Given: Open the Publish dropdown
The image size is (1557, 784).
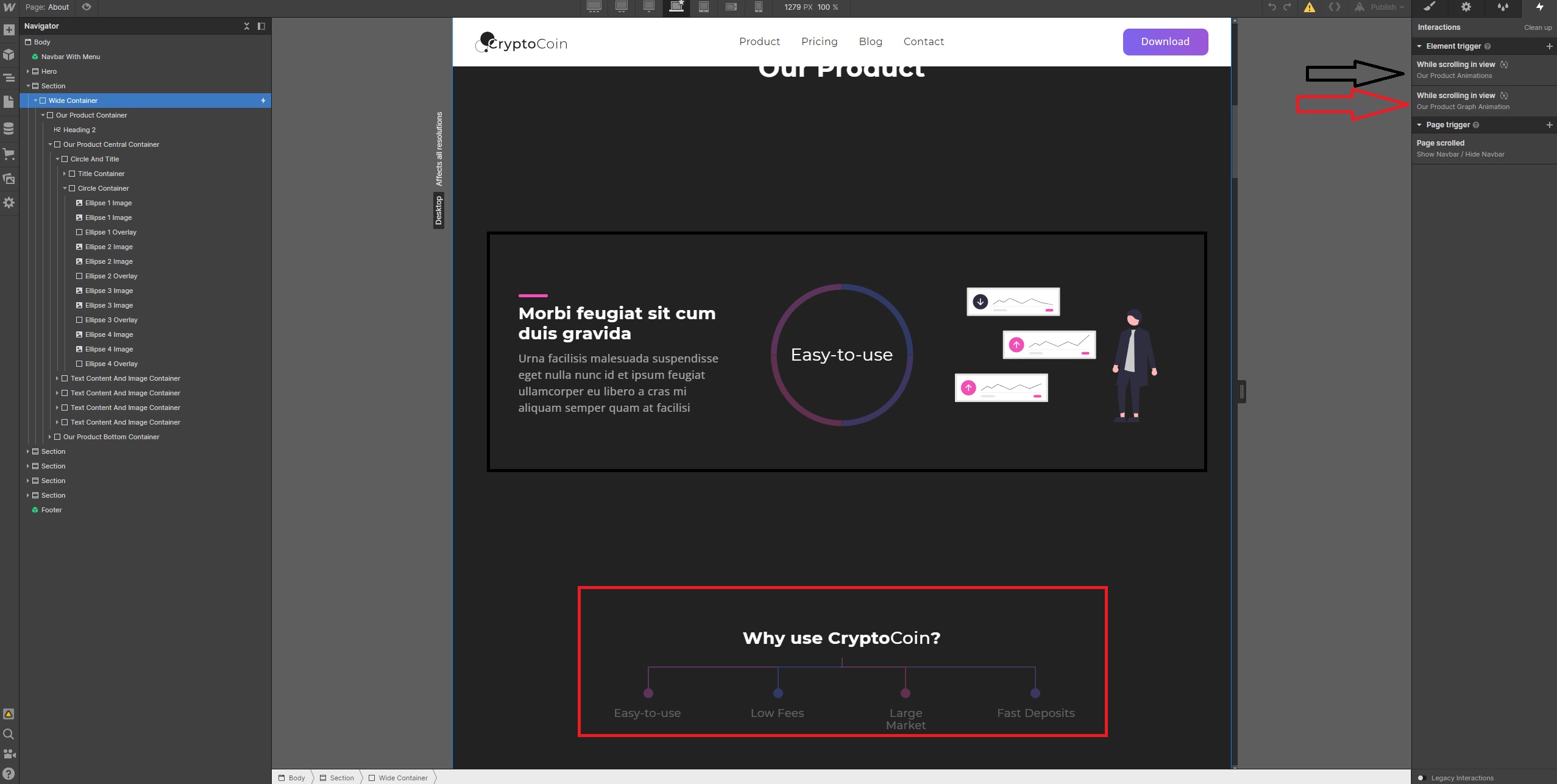Looking at the screenshot, I should click(x=1380, y=7).
